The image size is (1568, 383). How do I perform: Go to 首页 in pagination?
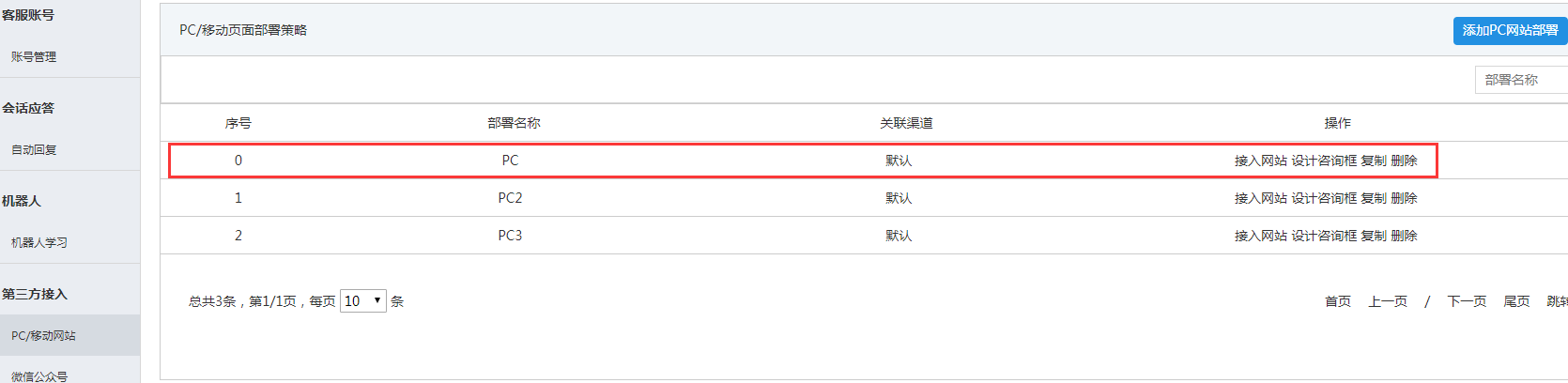coord(1337,301)
